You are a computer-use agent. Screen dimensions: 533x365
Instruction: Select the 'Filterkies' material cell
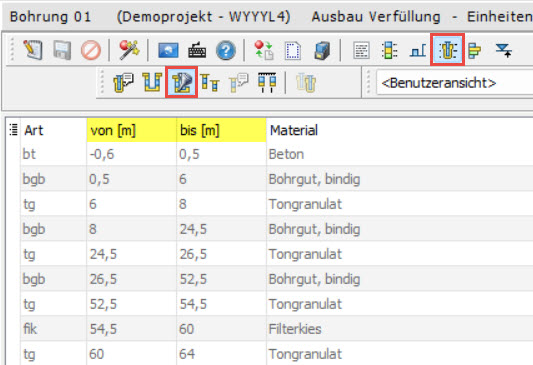(400, 329)
